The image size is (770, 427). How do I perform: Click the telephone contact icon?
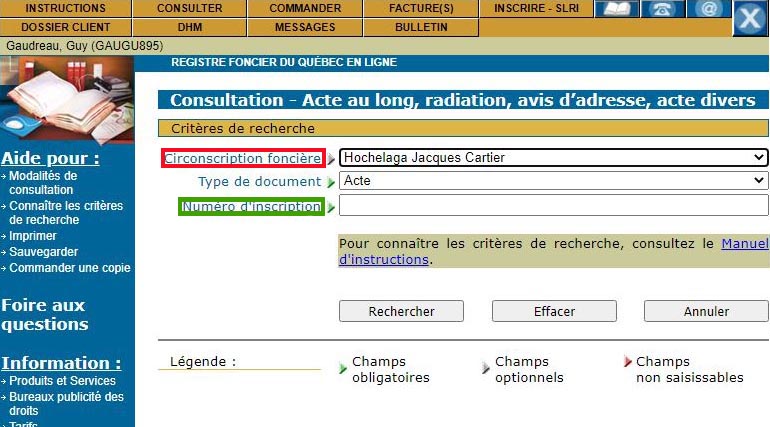tap(662, 9)
